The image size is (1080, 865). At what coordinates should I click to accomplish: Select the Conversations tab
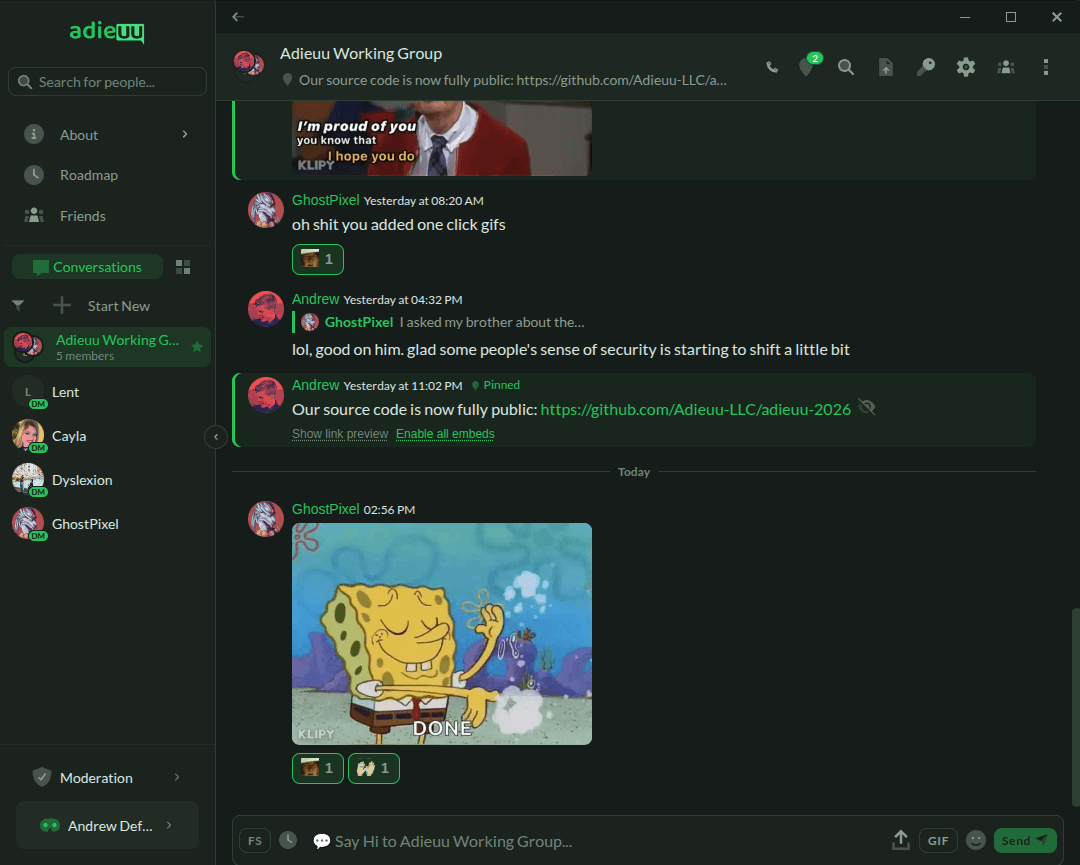[87, 267]
